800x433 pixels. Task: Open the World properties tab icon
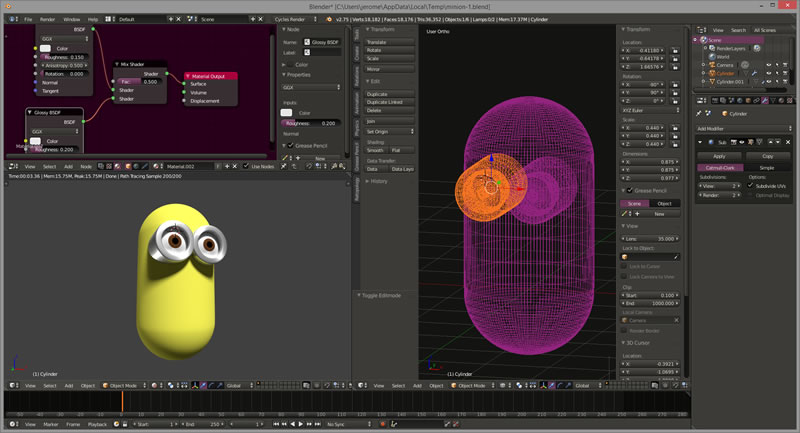click(739, 100)
